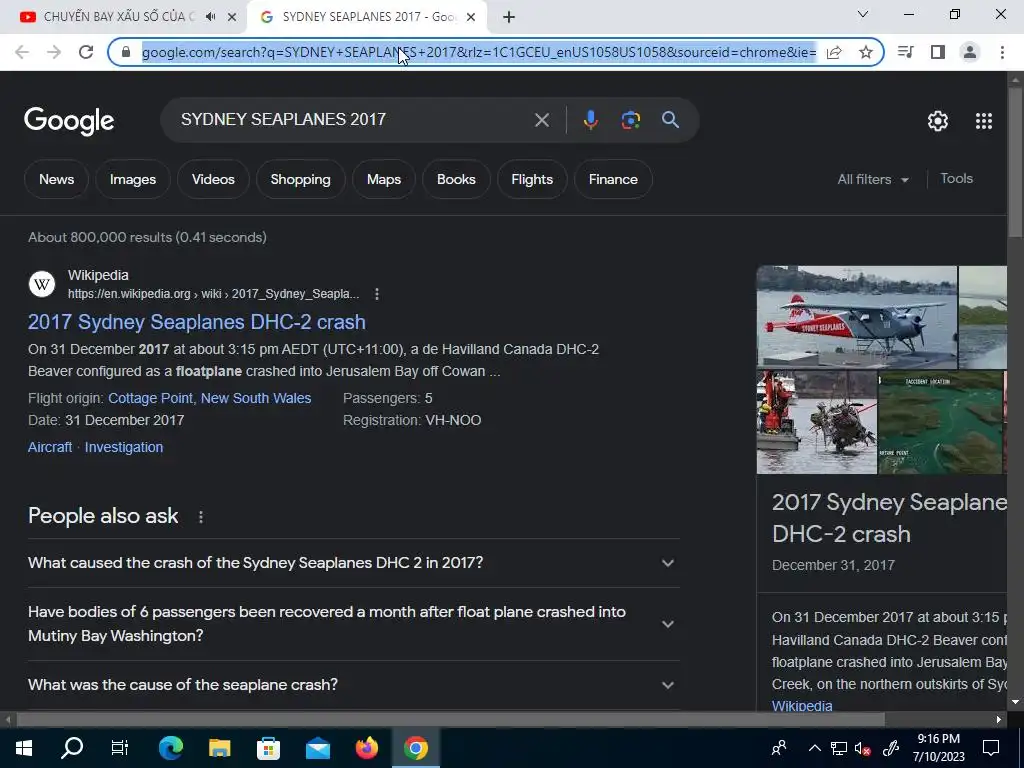Clear the search box text
This screenshot has width=1024, height=768.
542,120
